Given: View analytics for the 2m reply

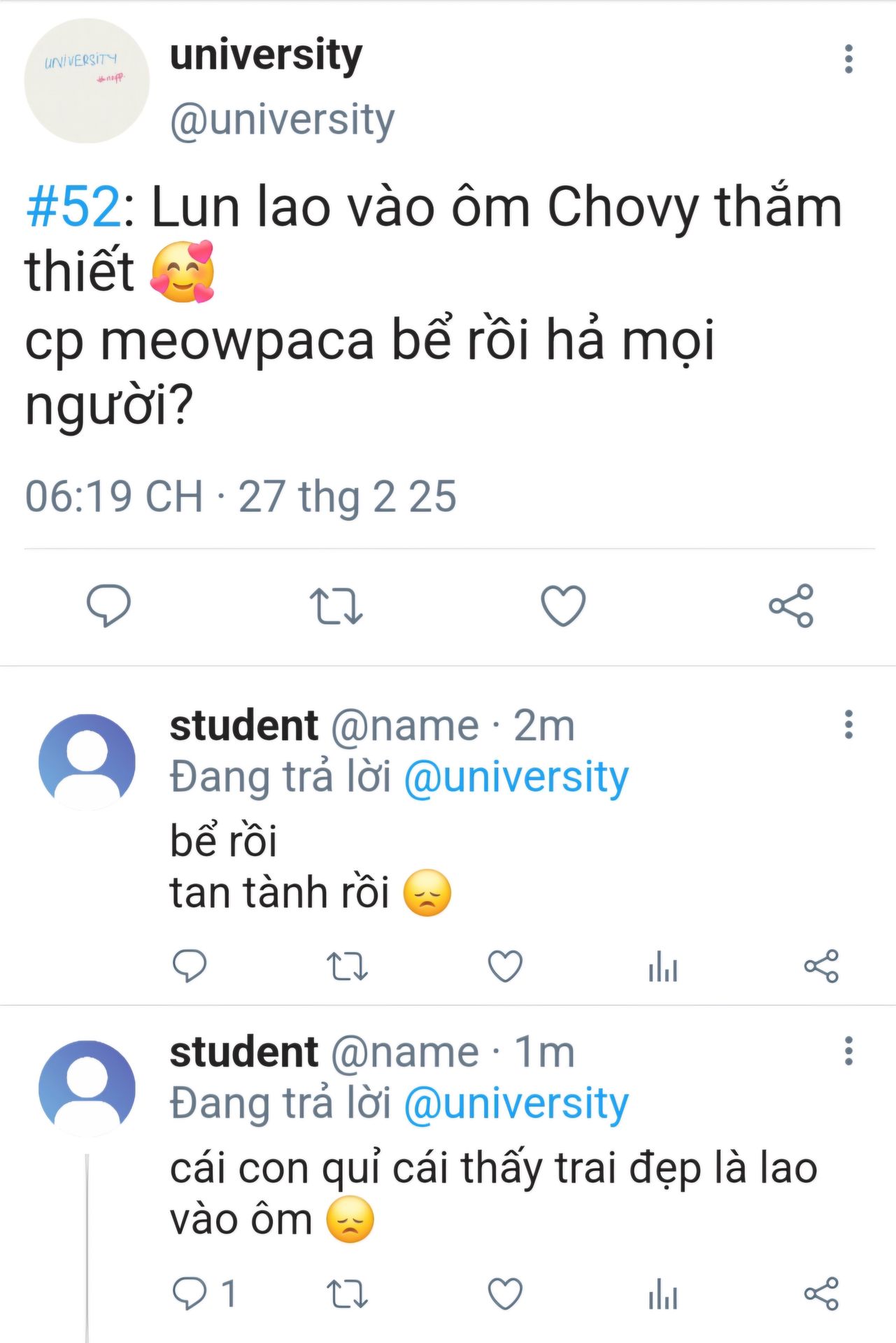Looking at the screenshot, I should tap(662, 968).
